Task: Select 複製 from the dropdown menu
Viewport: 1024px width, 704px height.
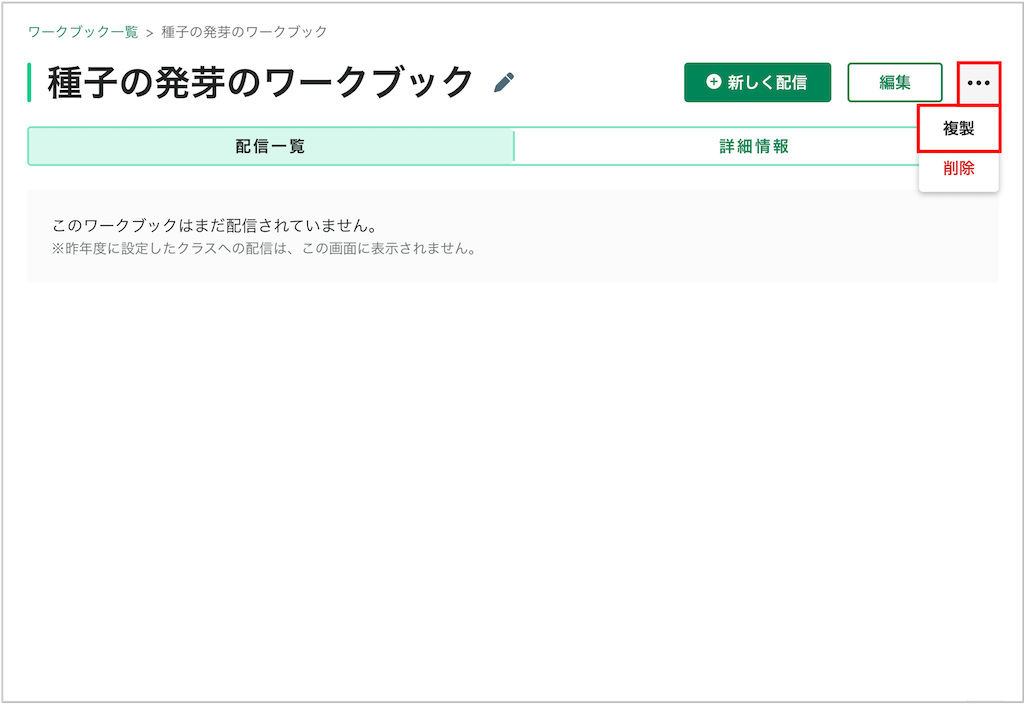Action: 959,129
